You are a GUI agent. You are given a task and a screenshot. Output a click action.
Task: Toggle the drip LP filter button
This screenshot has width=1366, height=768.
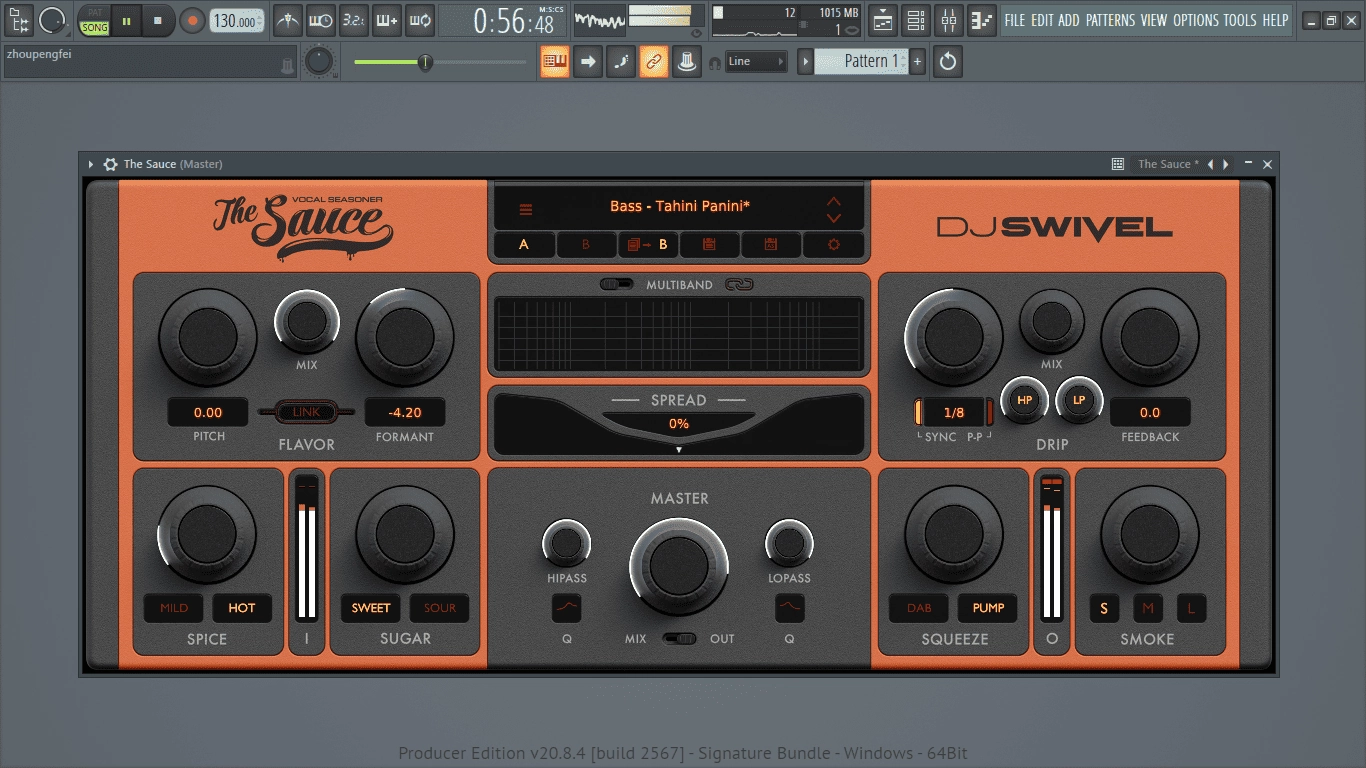[x=1079, y=400]
